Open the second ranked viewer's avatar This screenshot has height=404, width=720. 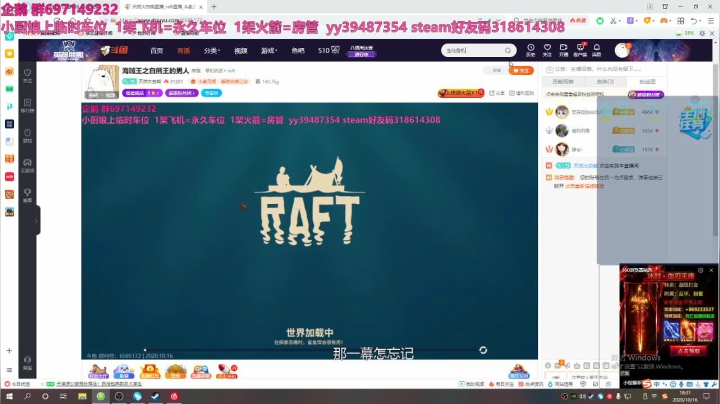[x=562, y=131]
